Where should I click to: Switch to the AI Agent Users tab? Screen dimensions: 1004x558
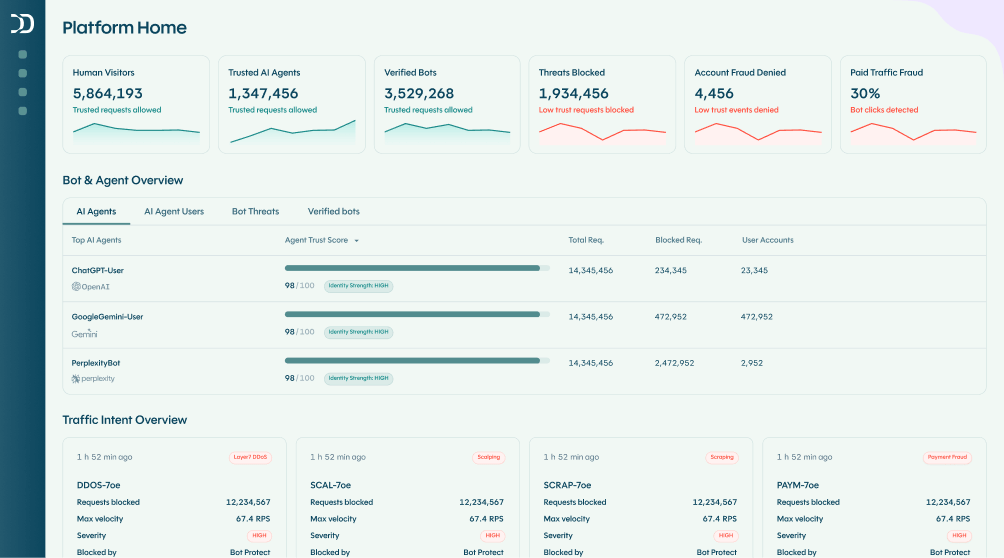[174, 211]
